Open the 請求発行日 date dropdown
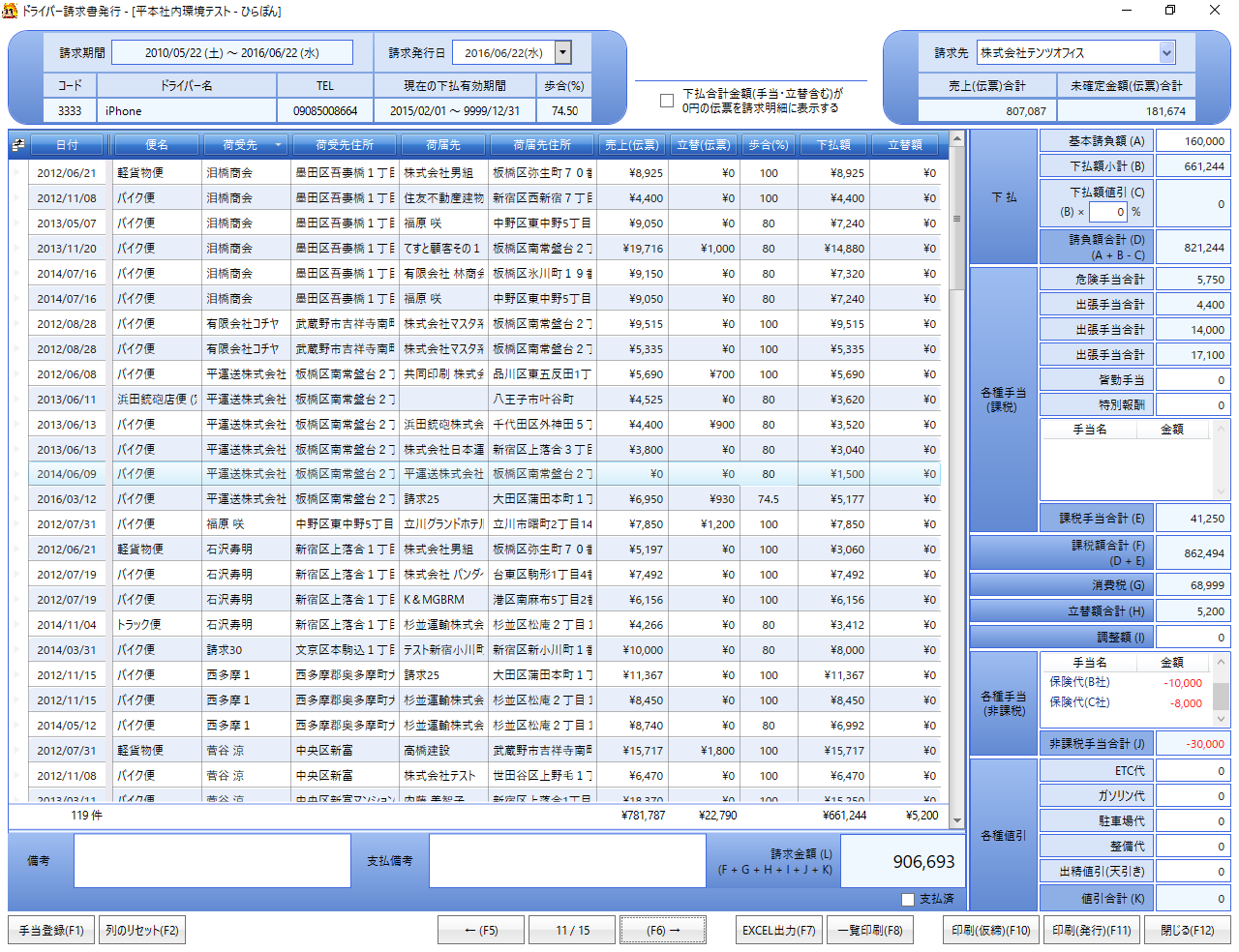The height and width of the screenshot is (952, 1239). (x=562, y=52)
